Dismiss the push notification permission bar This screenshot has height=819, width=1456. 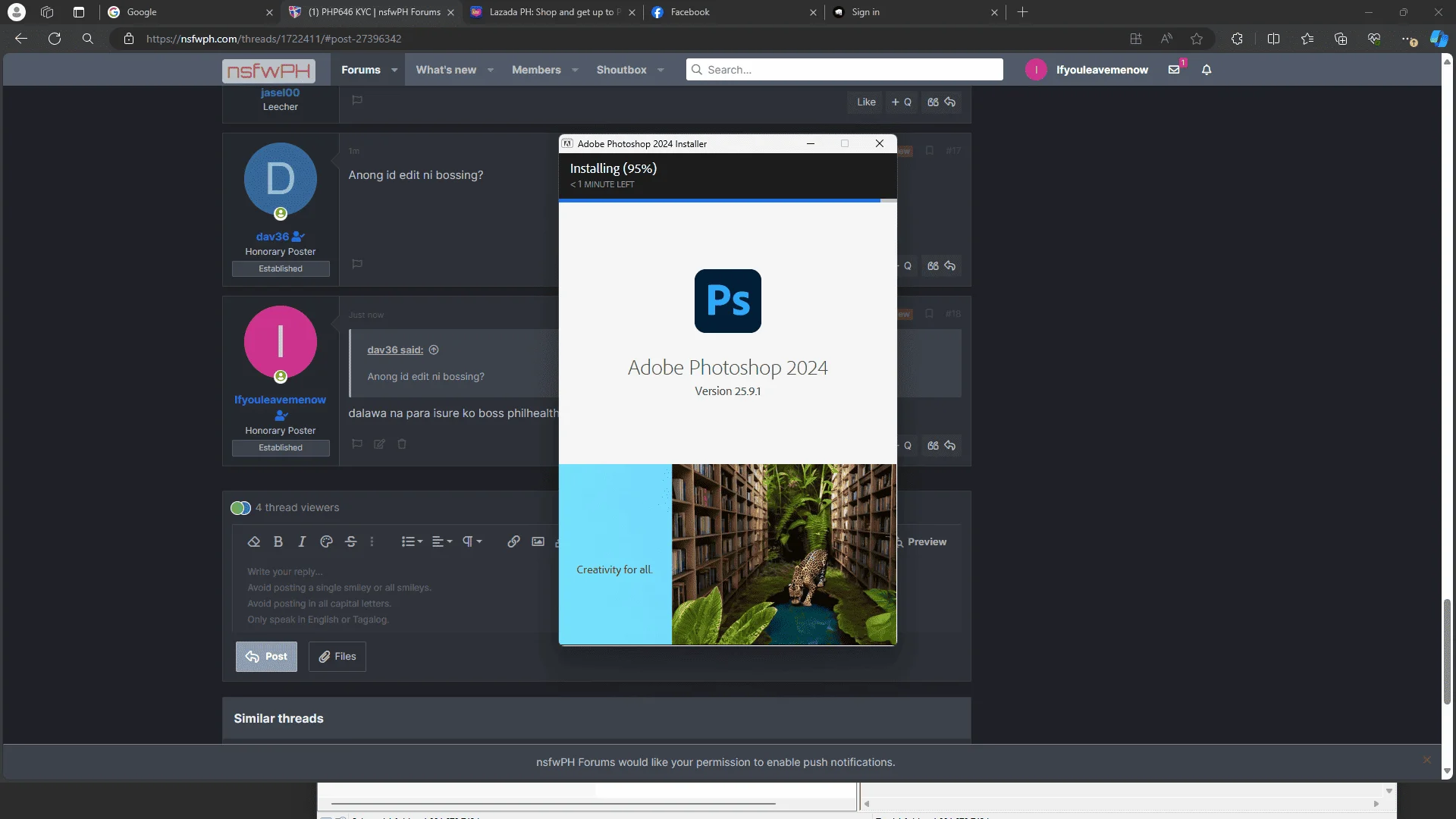pos(1426,760)
